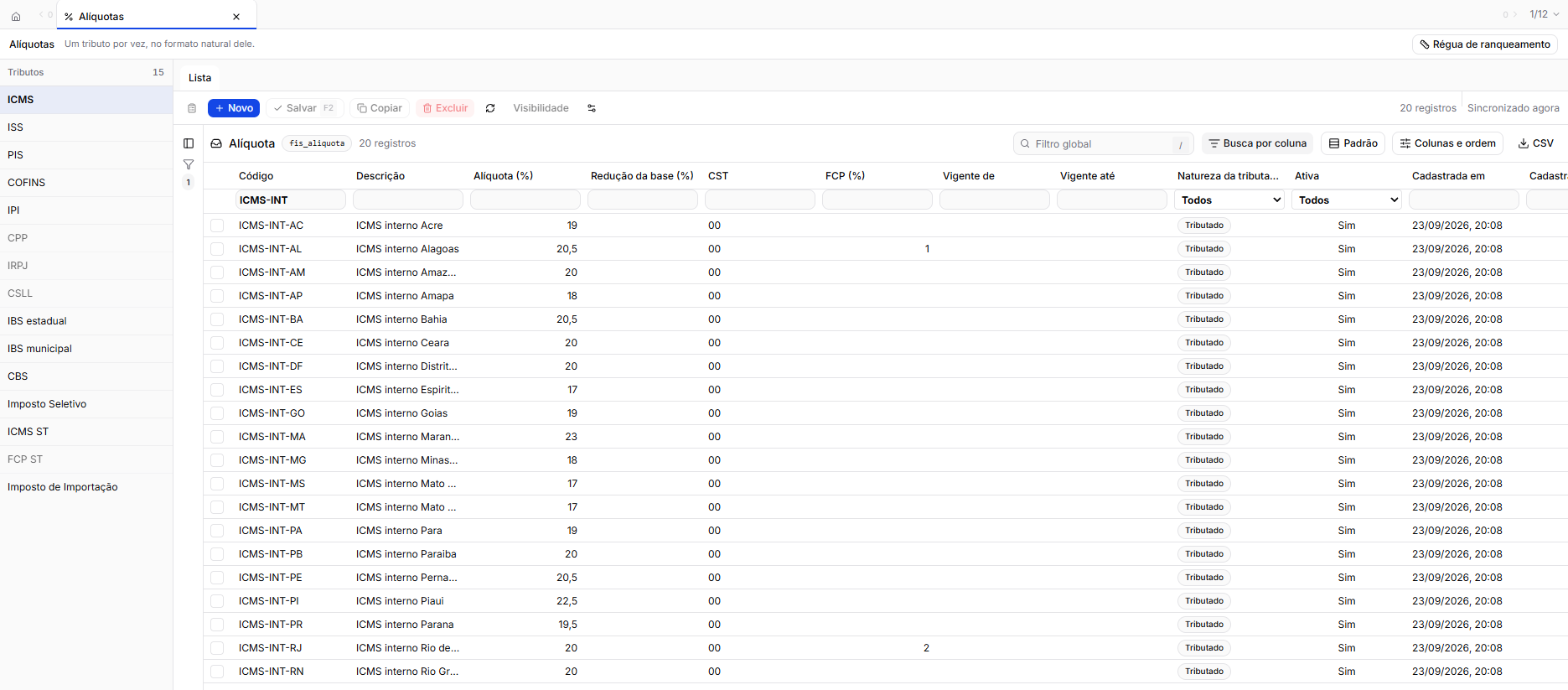This screenshot has height=690, width=1568.
Task: Toggle Busca por coluna
Action: [x=1258, y=144]
